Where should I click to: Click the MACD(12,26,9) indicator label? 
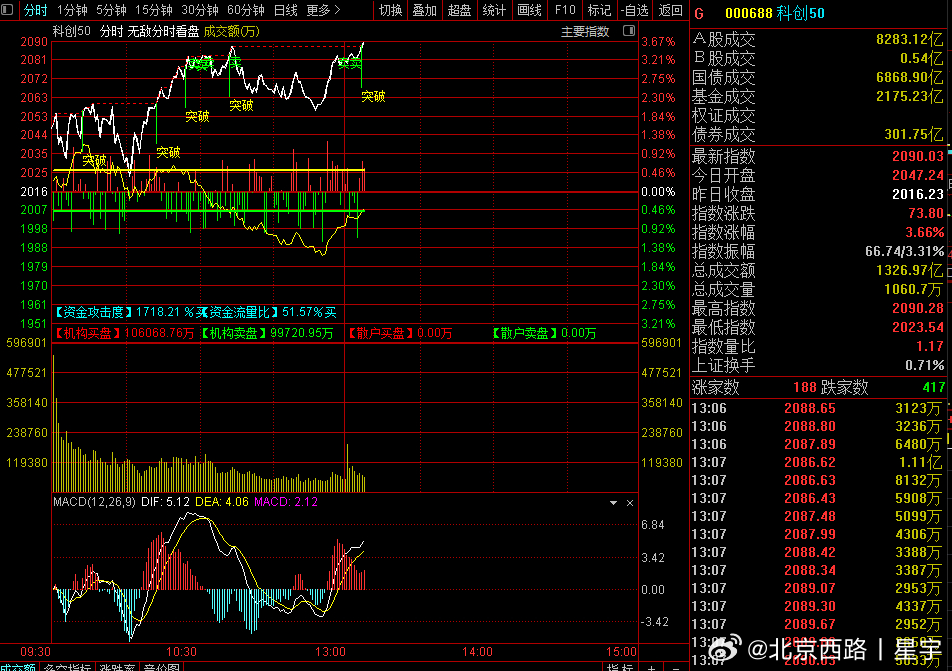[94, 502]
